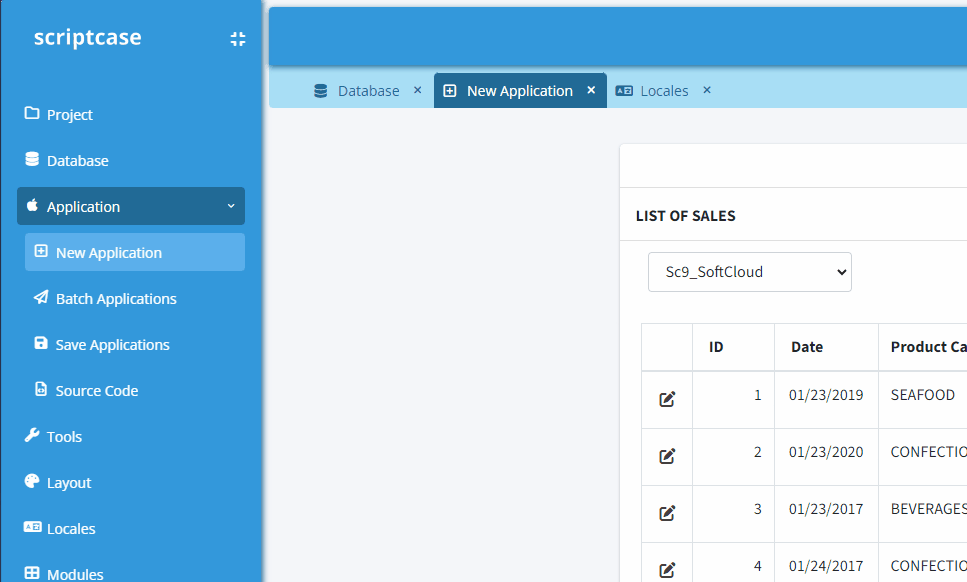Switch to the Database tab
967x582 pixels.
coord(367,91)
